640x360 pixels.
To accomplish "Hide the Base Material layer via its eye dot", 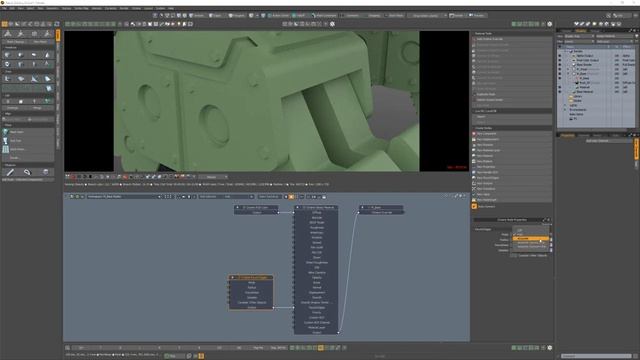I will click(x=560, y=91).
